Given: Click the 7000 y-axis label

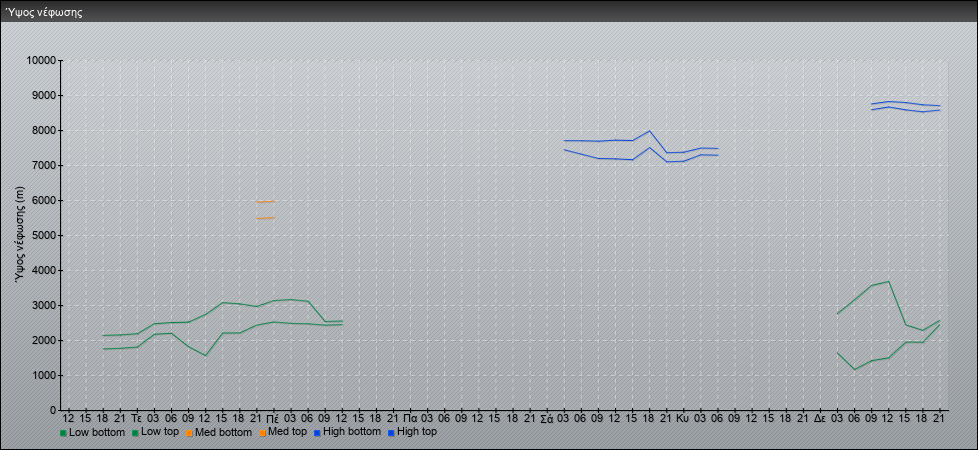Looking at the screenshot, I should (x=44, y=165).
